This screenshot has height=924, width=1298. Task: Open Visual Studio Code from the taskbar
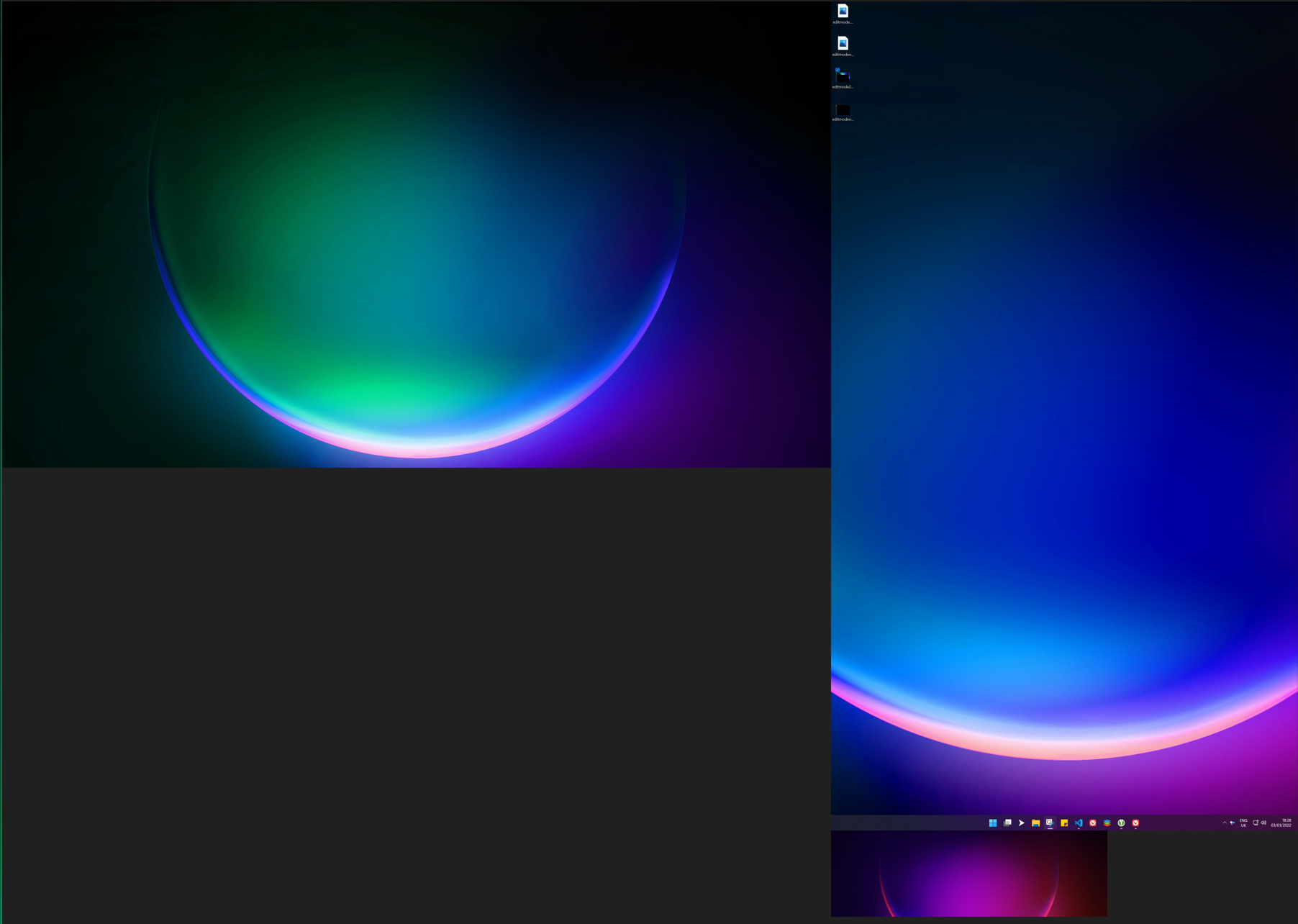(1079, 823)
